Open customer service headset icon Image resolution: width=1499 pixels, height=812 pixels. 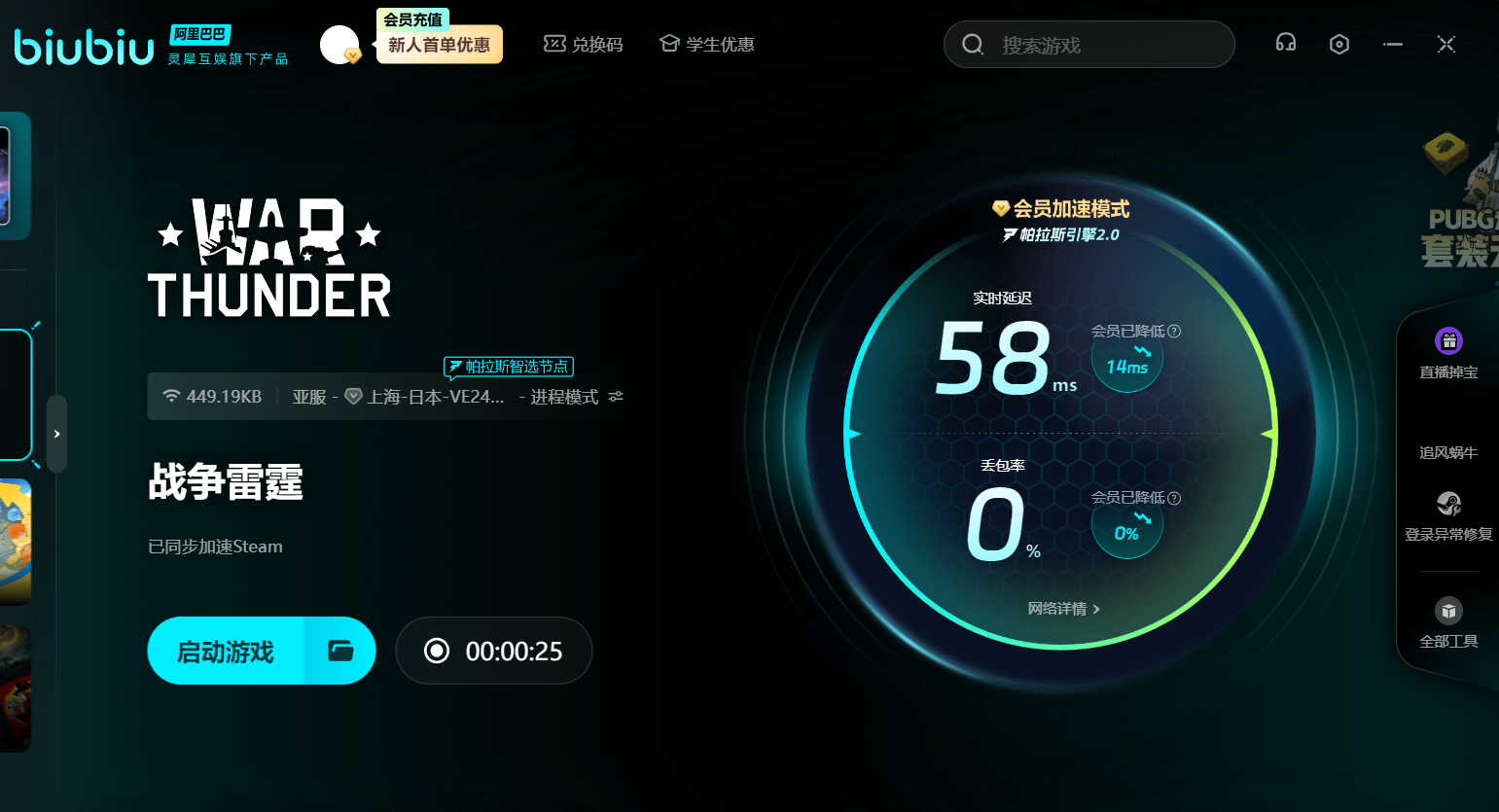click(x=1286, y=43)
